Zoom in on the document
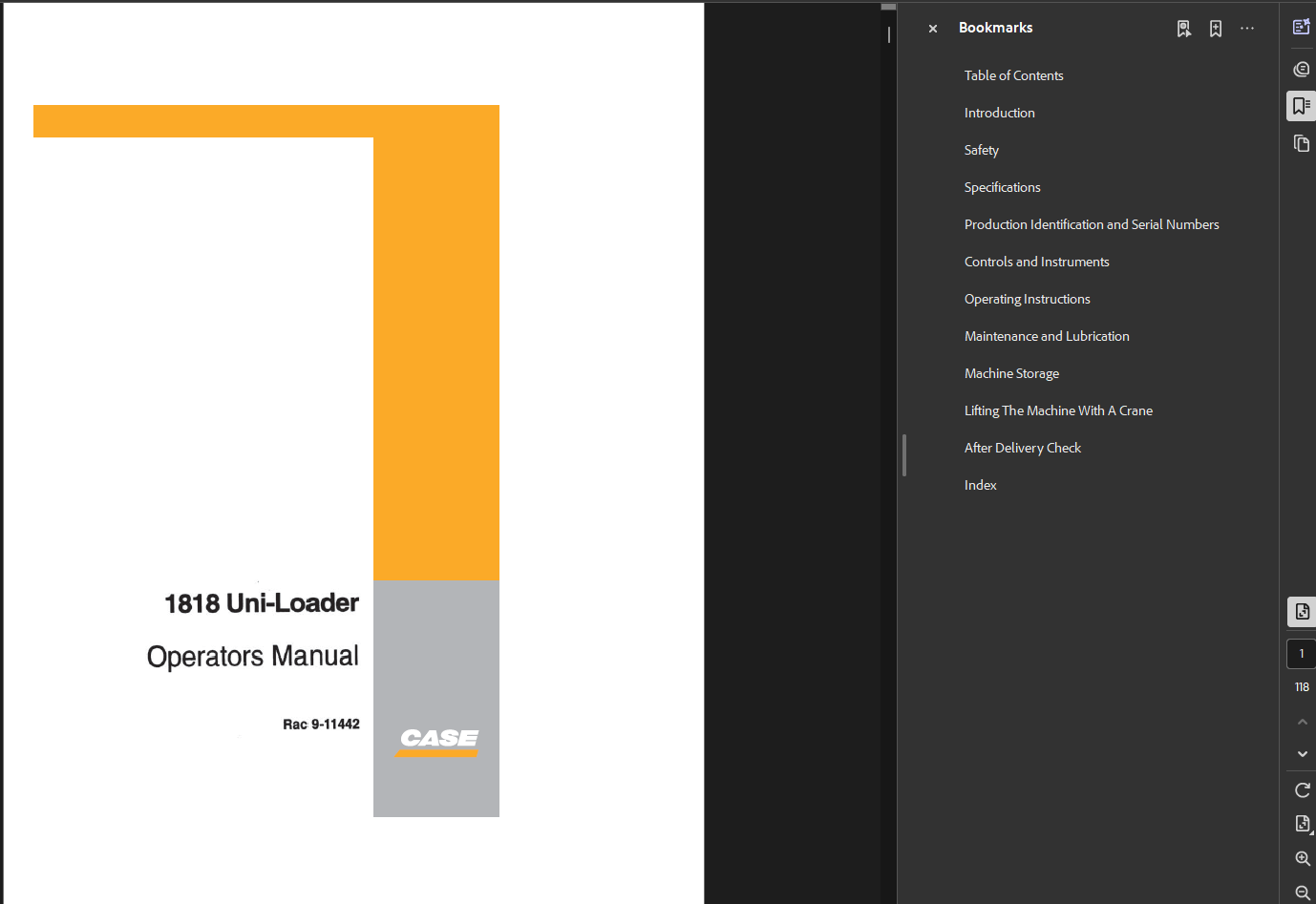Screen dimensions: 1316x904 pyautogui.click(x=1302, y=859)
